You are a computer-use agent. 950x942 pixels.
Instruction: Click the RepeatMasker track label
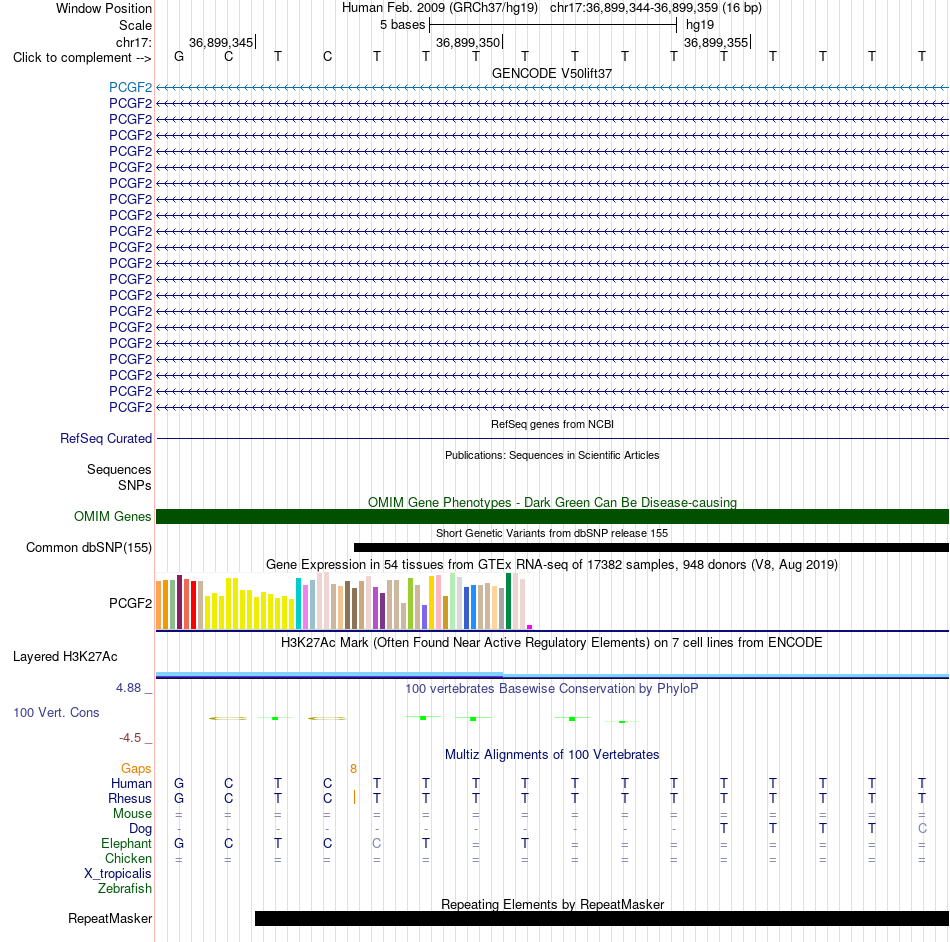[x=110, y=919]
